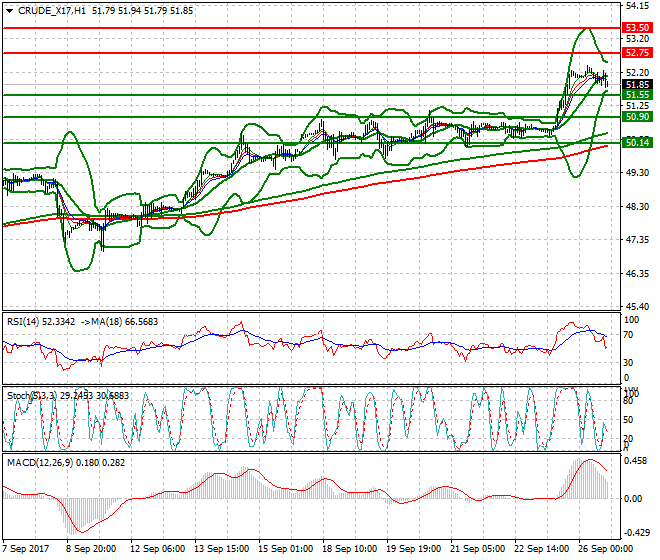This screenshot has width=660, height=560.
Task: Select the 18 Sep 10:00 time label
Action: click(350, 549)
